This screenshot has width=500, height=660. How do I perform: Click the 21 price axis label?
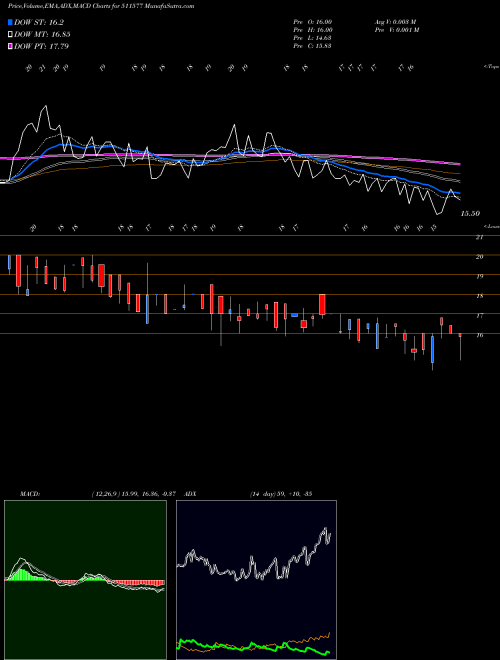point(479,237)
